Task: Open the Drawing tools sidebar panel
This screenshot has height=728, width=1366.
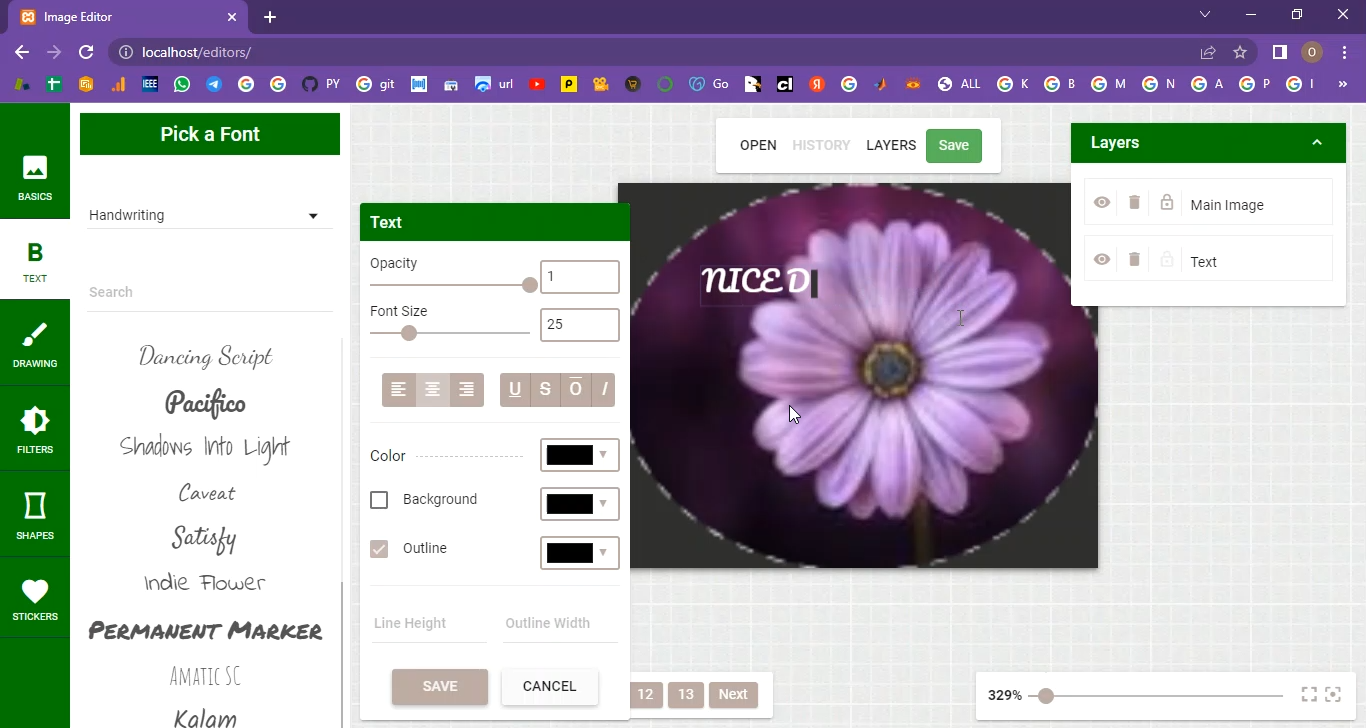Action: click(x=35, y=343)
